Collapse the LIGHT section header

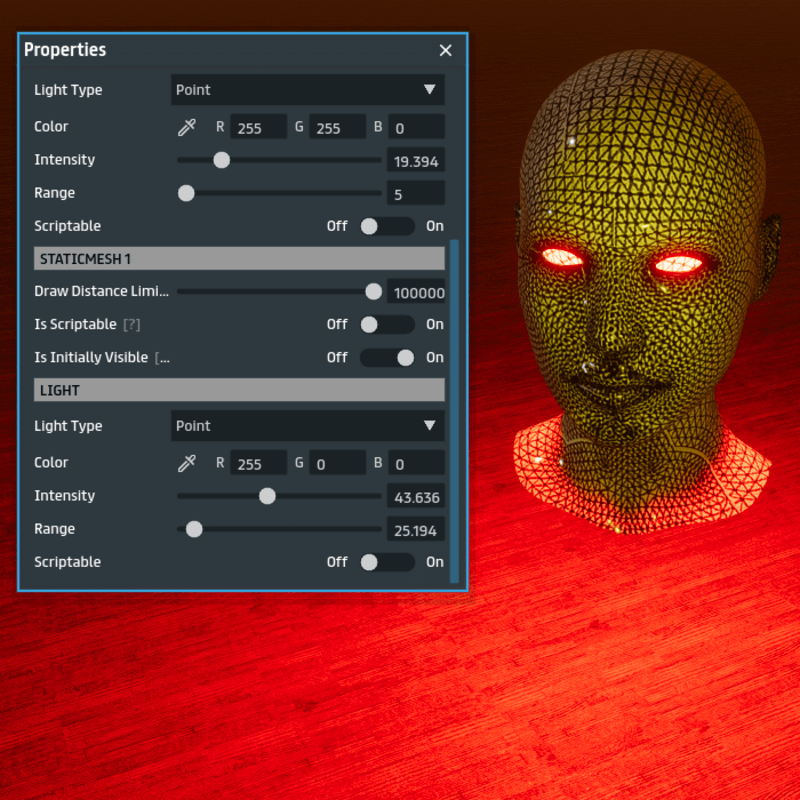click(239, 390)
